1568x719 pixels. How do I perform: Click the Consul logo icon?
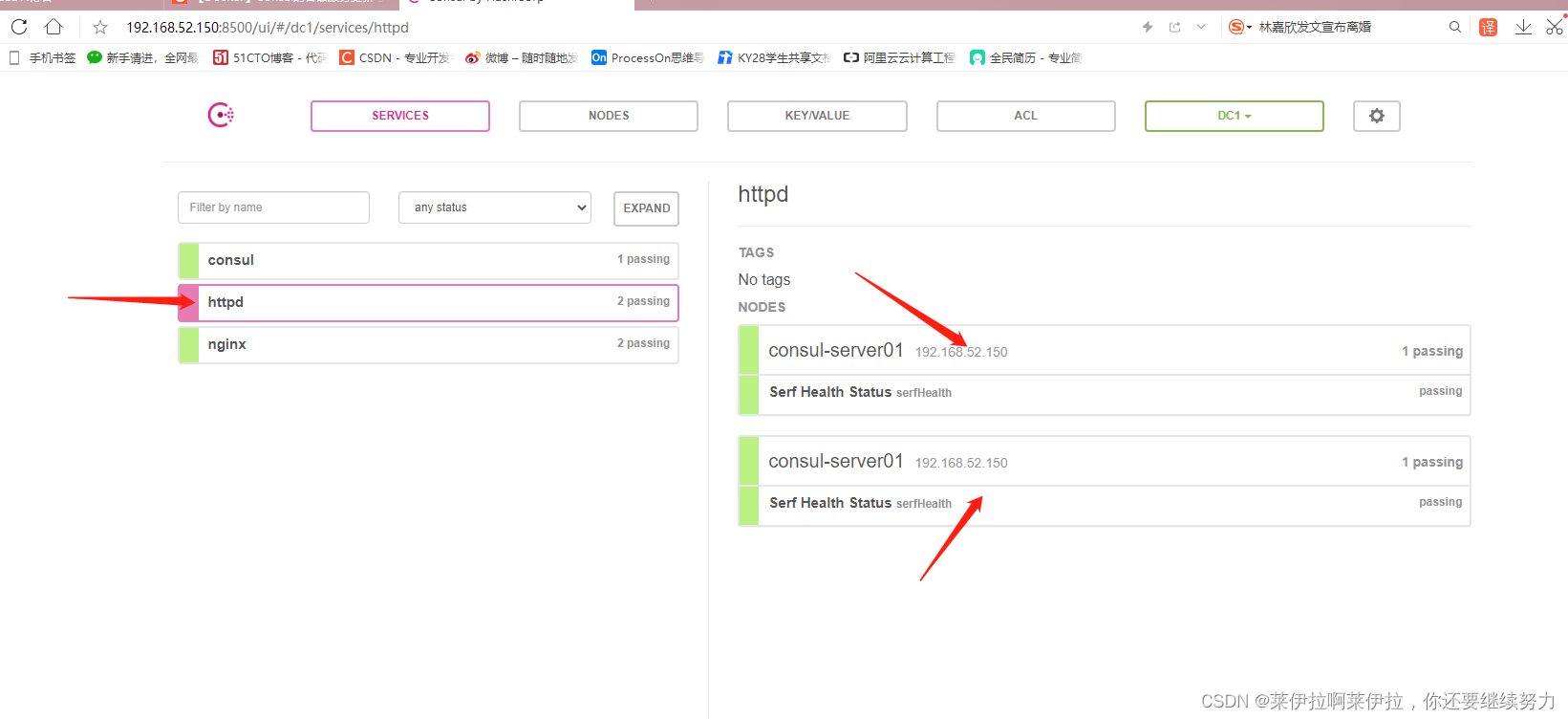tap(221, 115)
